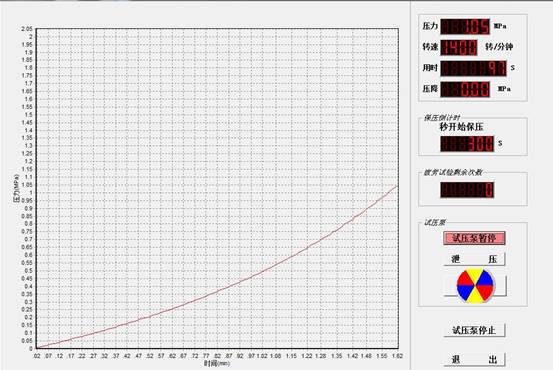The height and width of the screenshot is (370, 553).
Task: Click the 保压倒计时 countdown display
Action: tap(467, 144)
